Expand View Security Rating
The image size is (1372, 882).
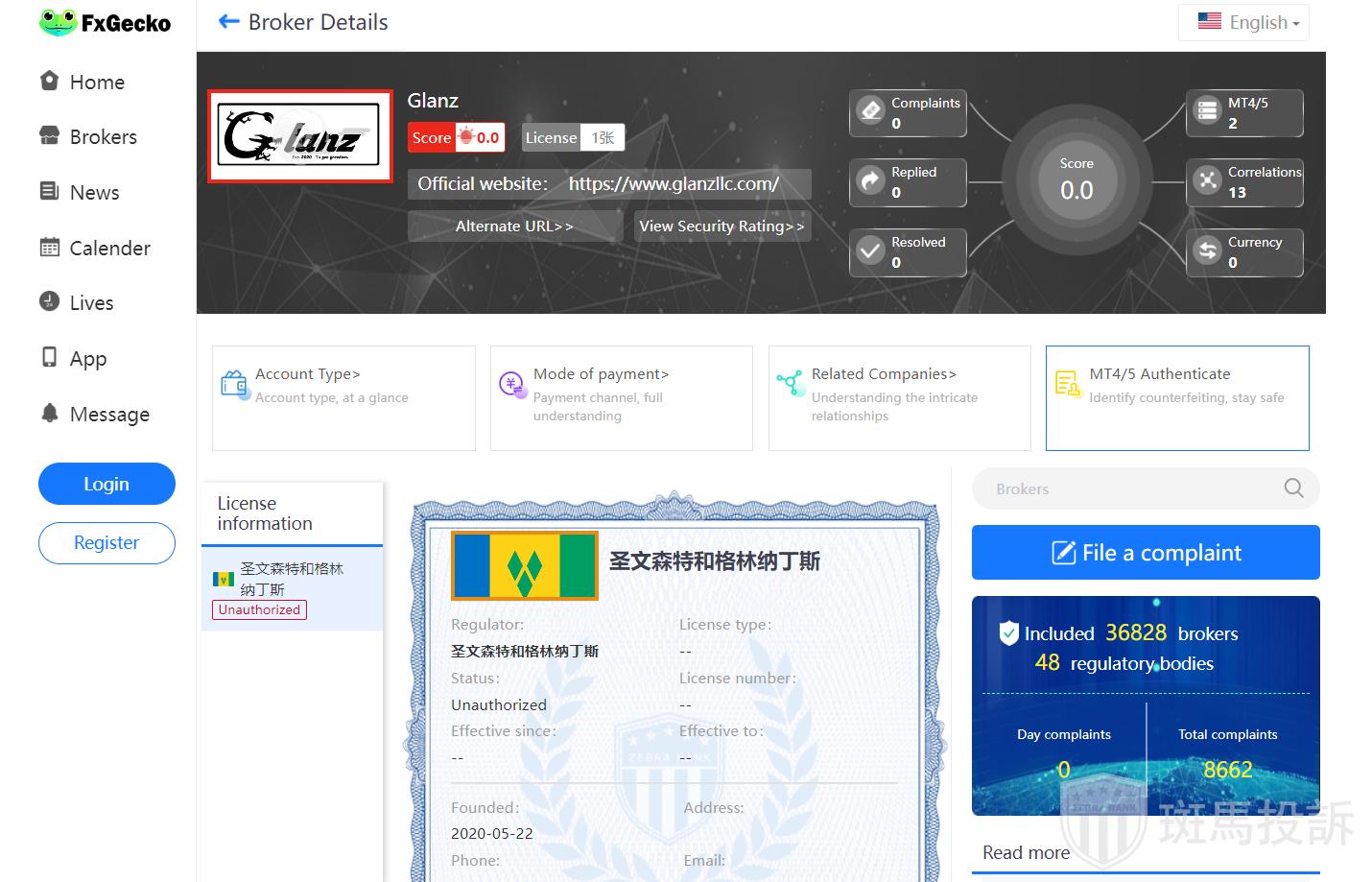coord(721,226)
